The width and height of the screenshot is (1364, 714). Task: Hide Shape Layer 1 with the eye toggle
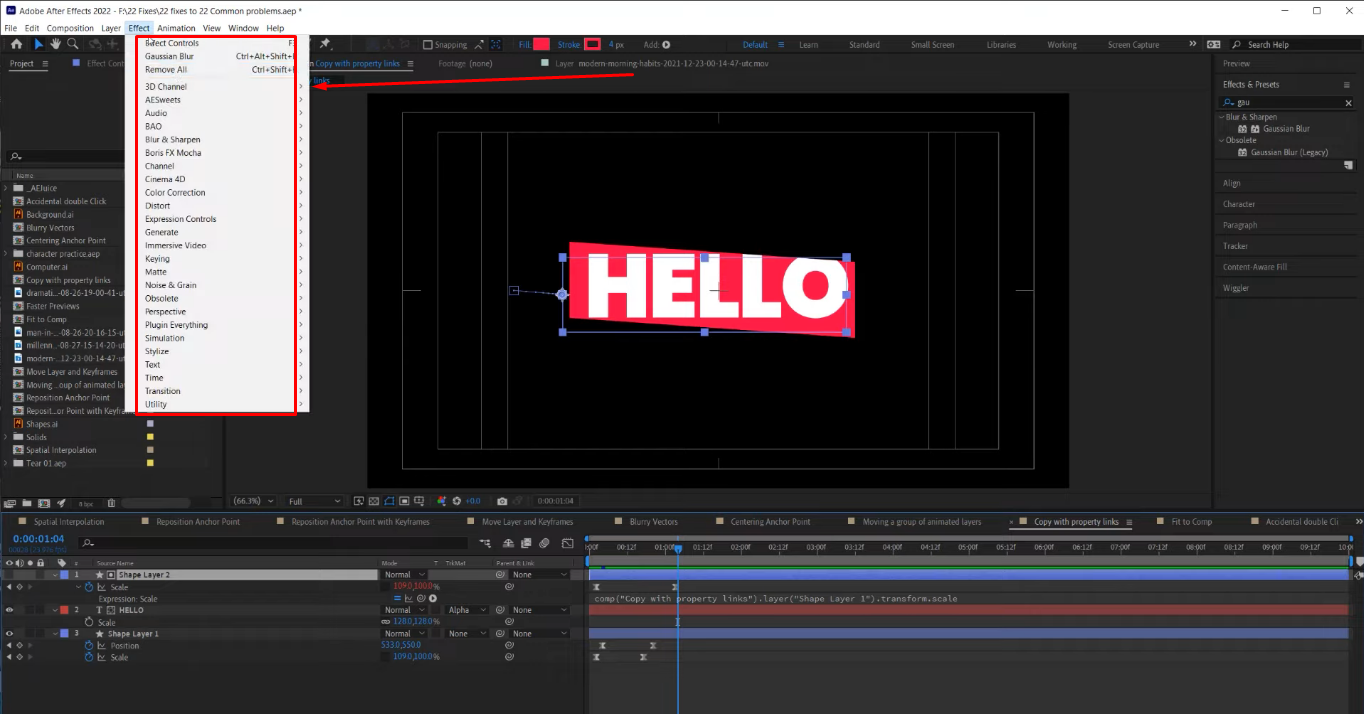tap(7, 633)
